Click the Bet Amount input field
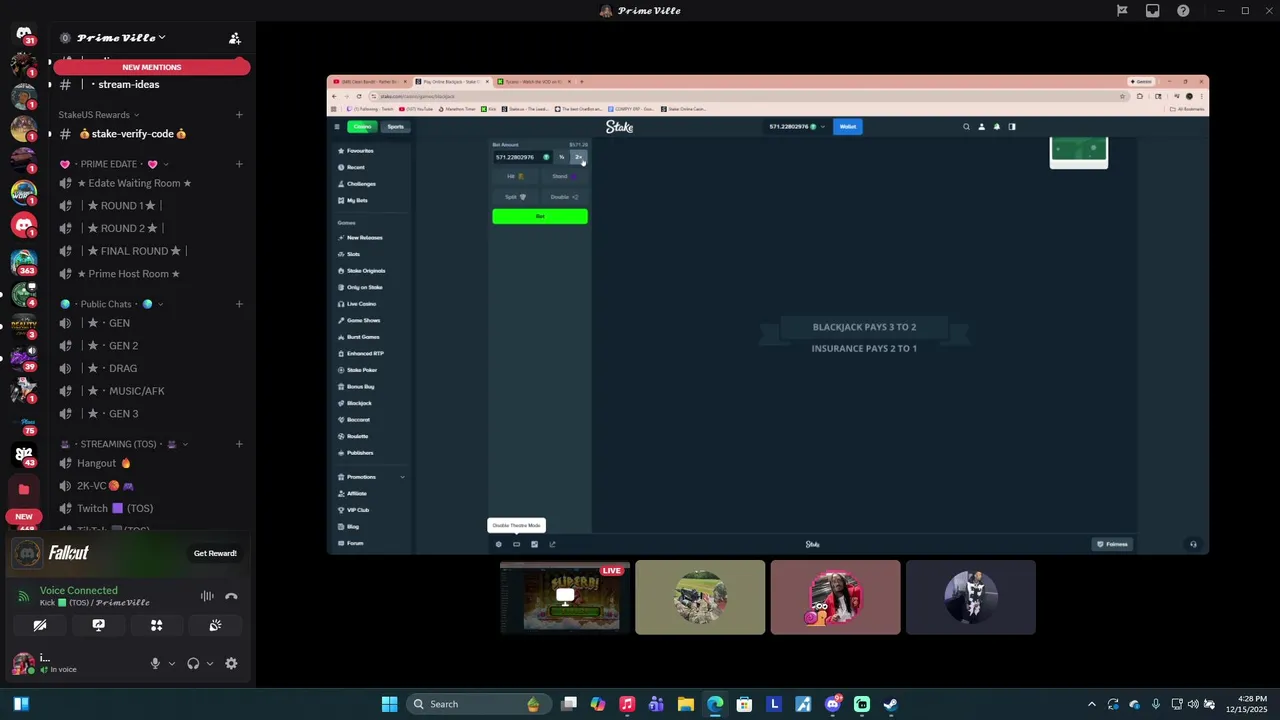1280x720 pixels. pyautogui.click(x=523, y=157)
